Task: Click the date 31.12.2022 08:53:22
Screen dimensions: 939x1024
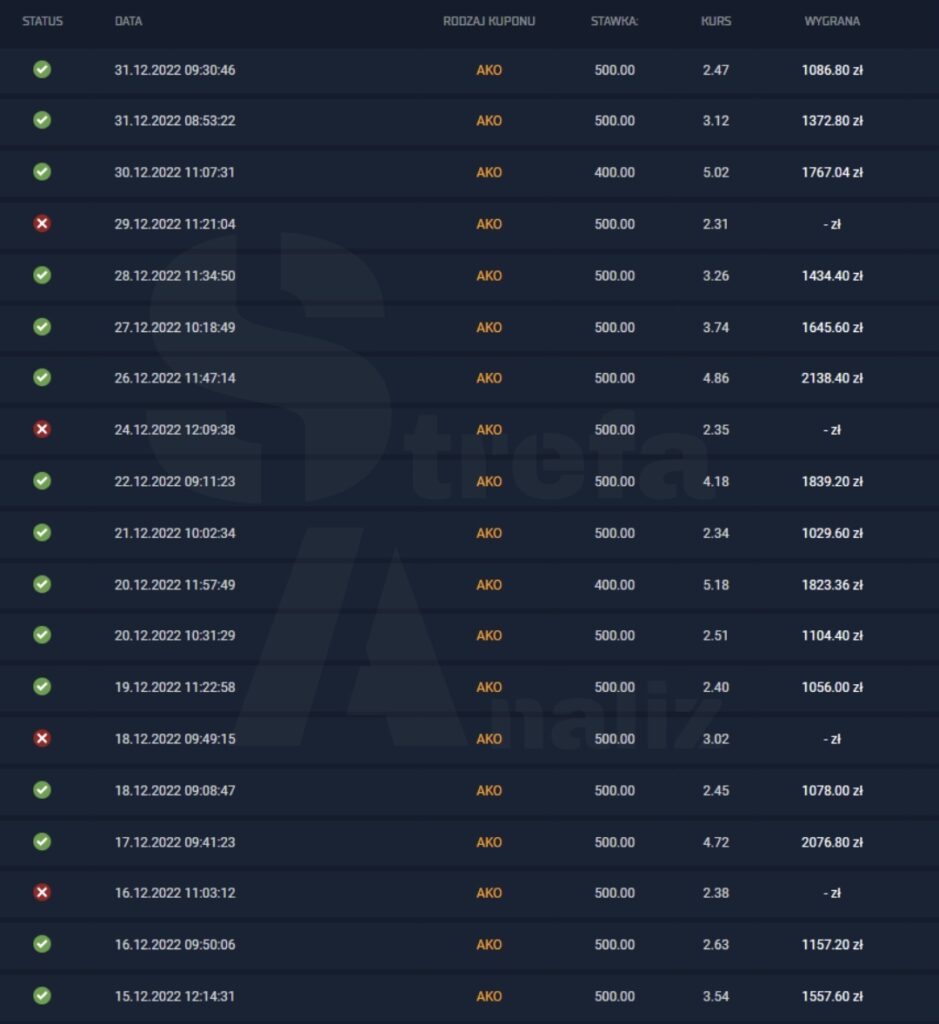Action: point(175,121)
